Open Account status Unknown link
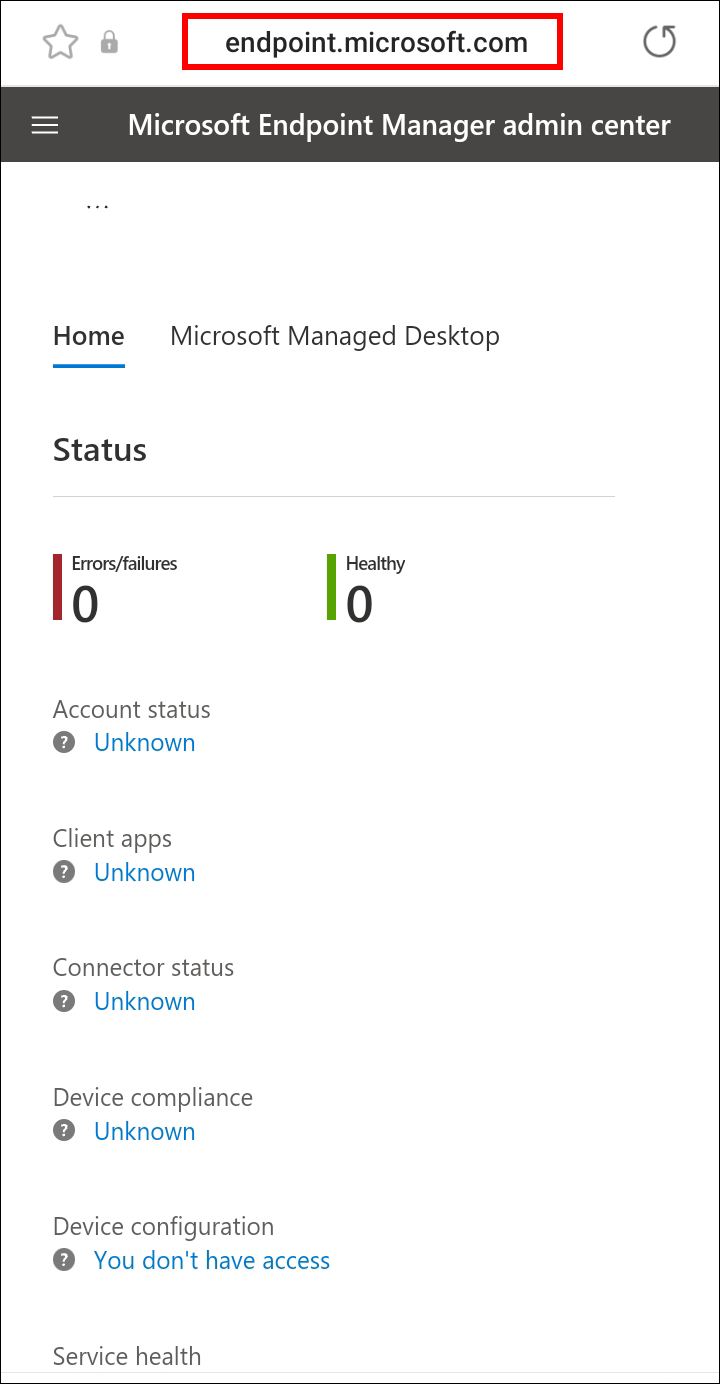The image size is (720, 1384). click(x=145, y=742)
